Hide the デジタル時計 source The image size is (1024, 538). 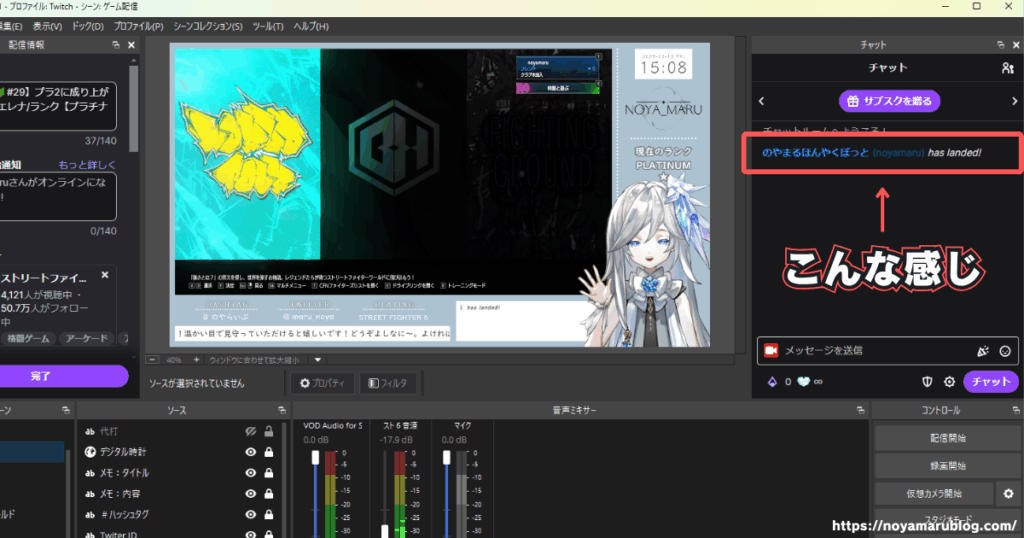pos(251,452)
